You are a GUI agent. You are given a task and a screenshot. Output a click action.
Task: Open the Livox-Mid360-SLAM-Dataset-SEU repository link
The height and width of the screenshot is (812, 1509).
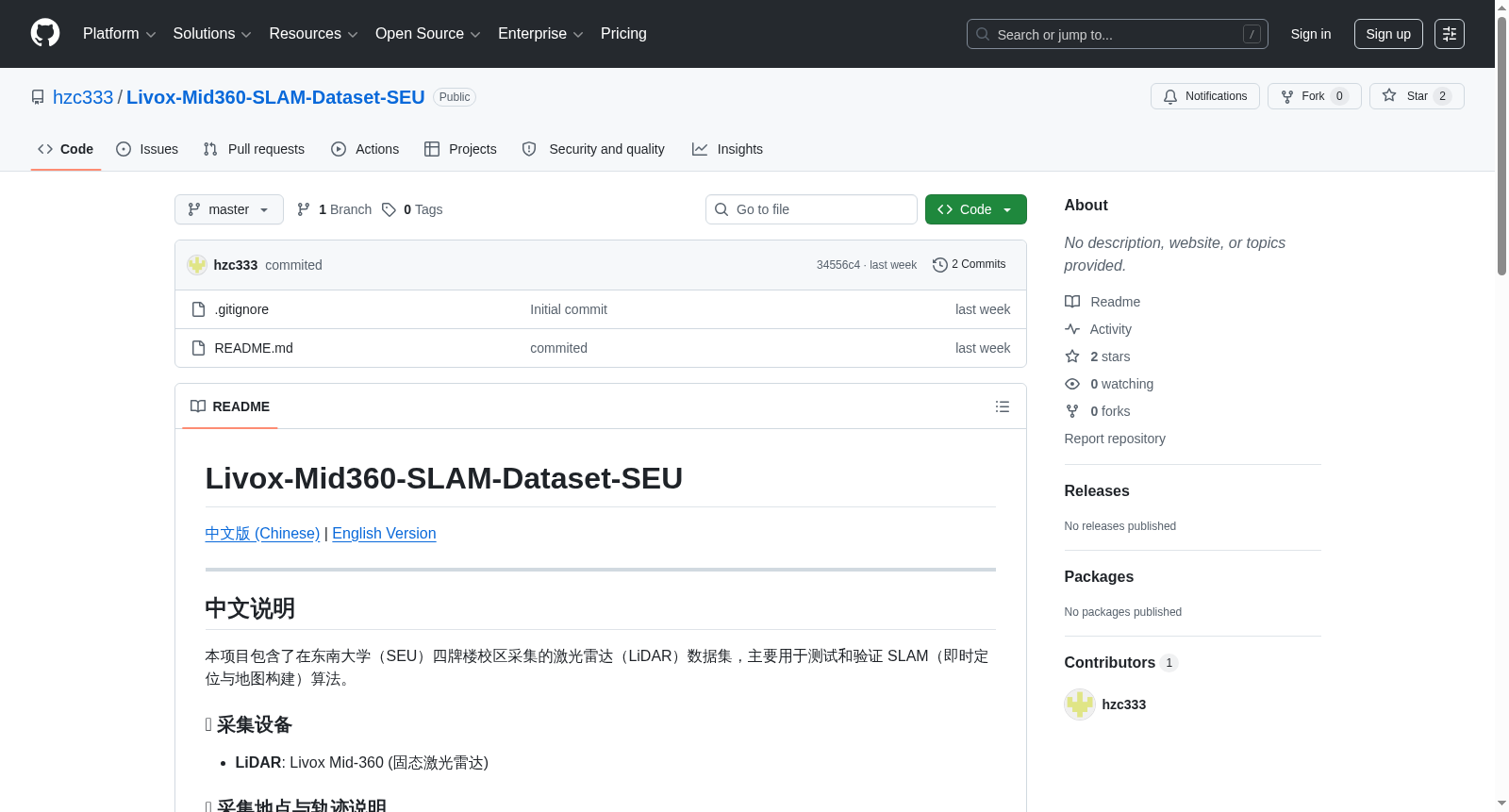pyautogui.click(x=275, y=97)
